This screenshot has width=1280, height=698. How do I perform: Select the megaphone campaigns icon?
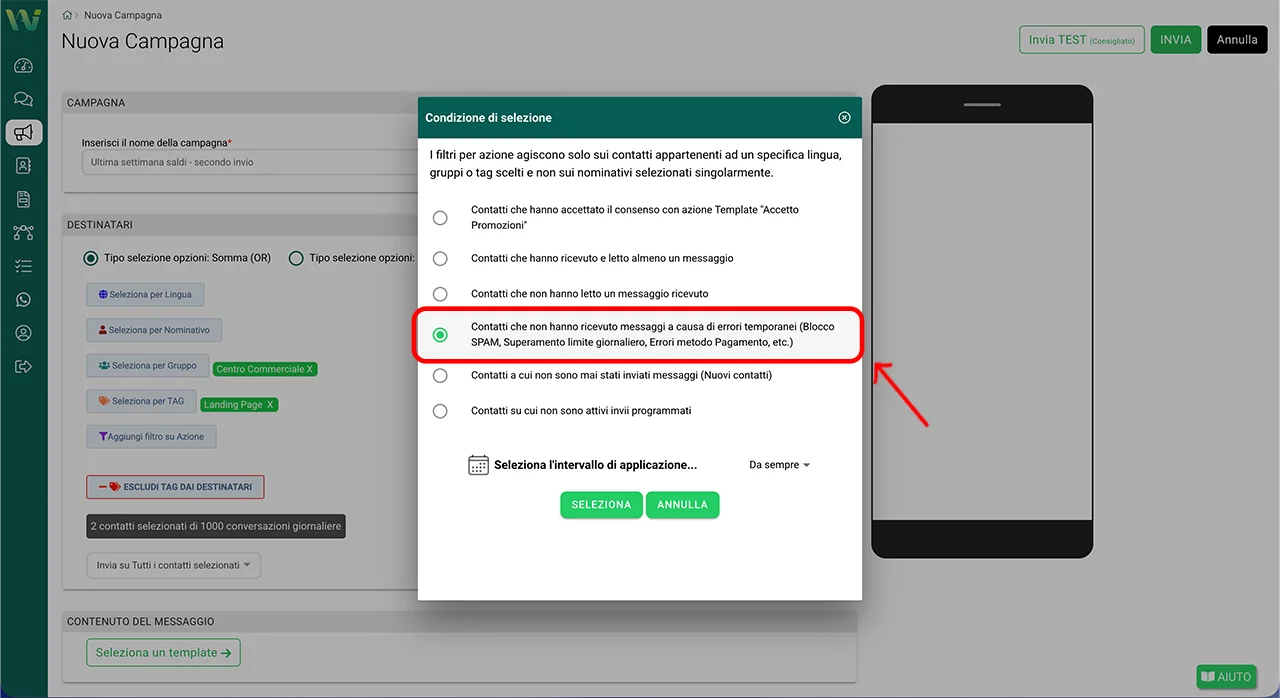click(x=24, y=132)
